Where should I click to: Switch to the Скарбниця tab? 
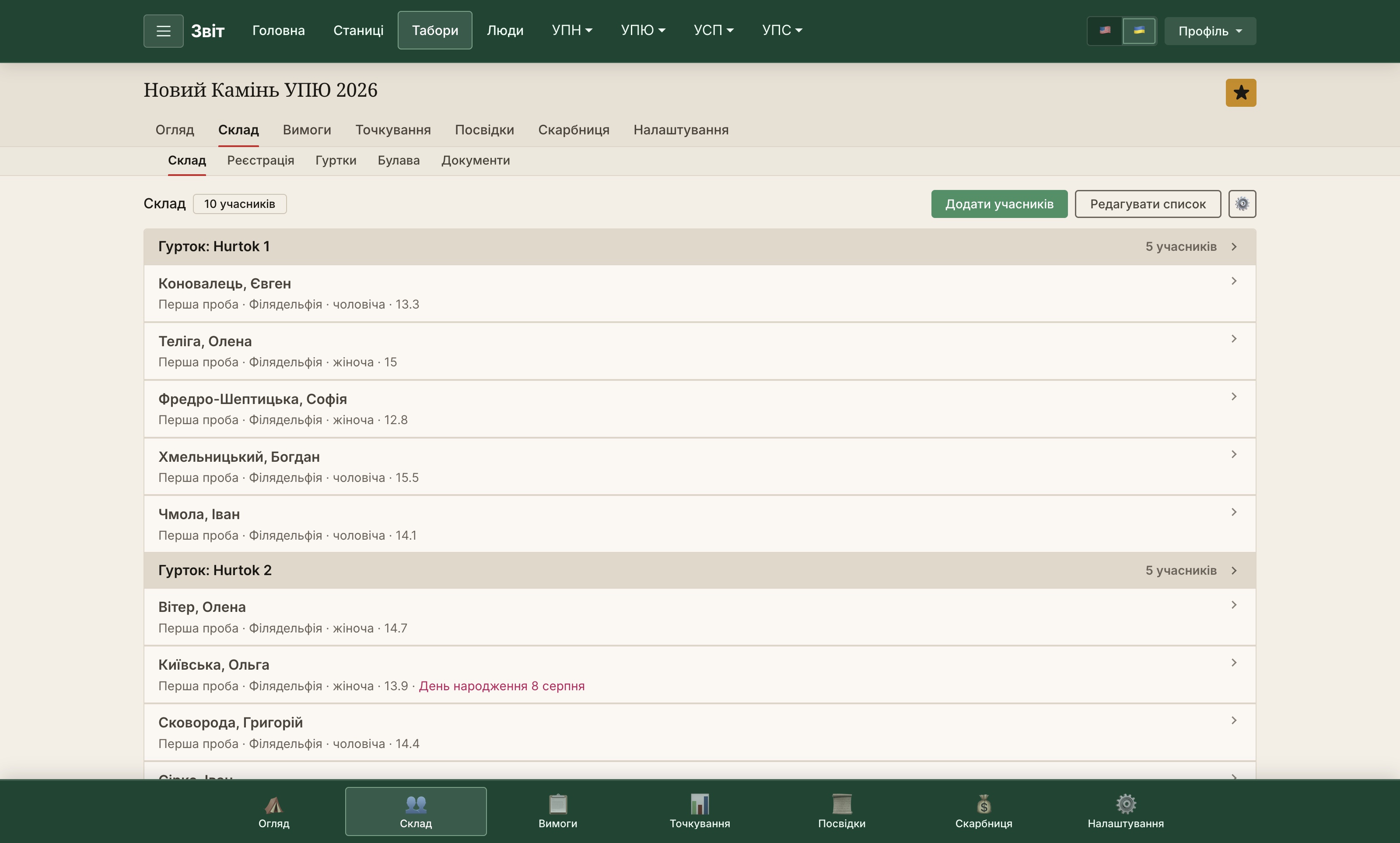(x=574, y=130)
